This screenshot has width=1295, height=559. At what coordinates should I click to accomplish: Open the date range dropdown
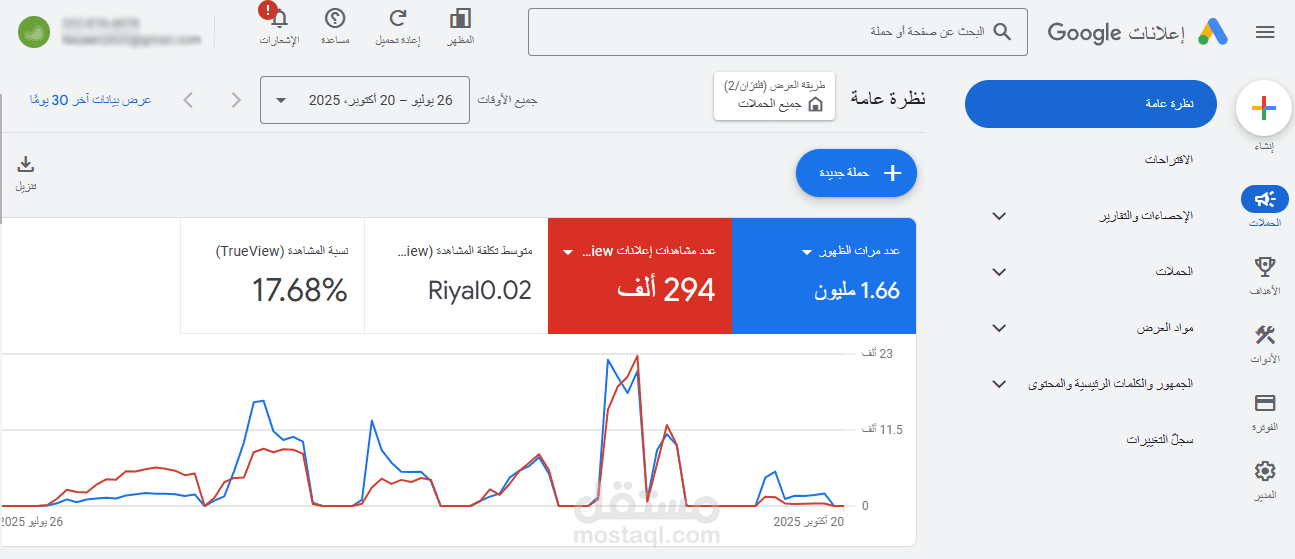(364, 100)
